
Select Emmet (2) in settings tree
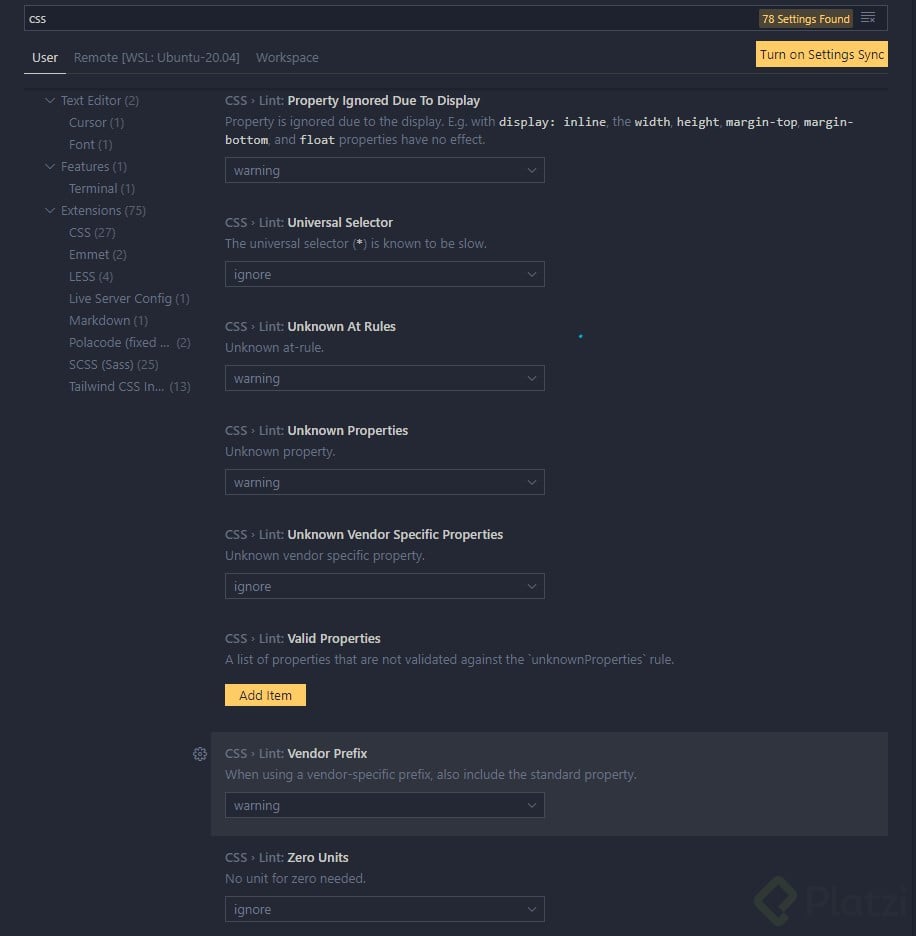coord(97,255)
